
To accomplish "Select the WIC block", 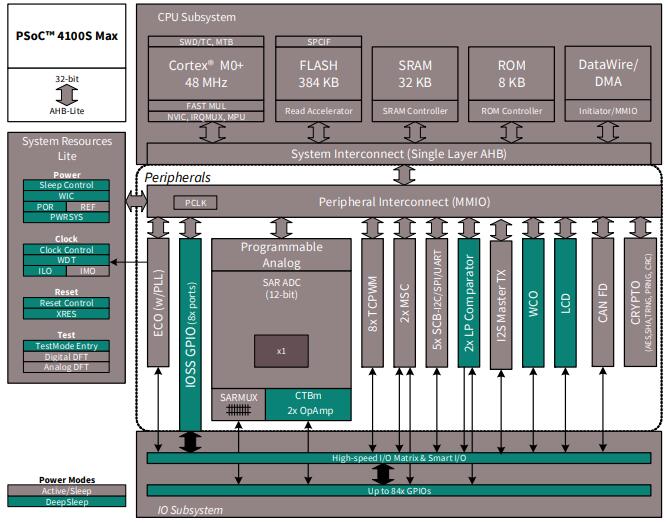I will [66, 196].
